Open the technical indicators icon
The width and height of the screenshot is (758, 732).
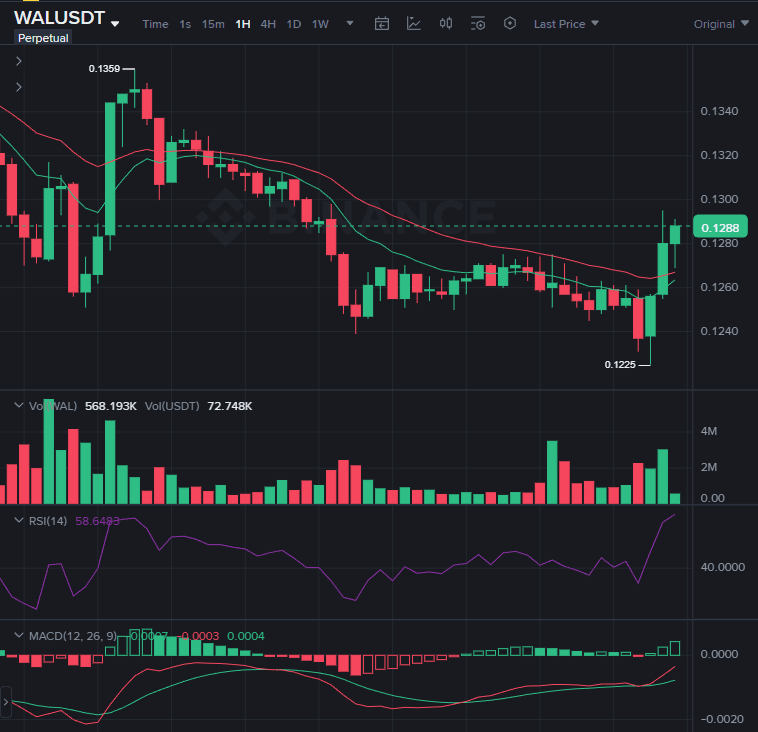coord(414,23)
